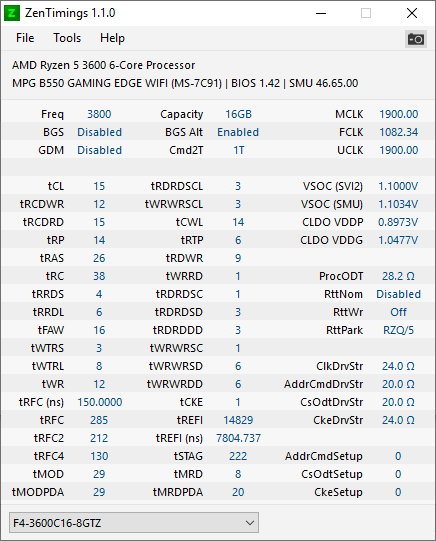The width and height of the screenshot is (436, 541).
Task: Select the tRFC (ns) value 150.0000
Action: point(100,402)
